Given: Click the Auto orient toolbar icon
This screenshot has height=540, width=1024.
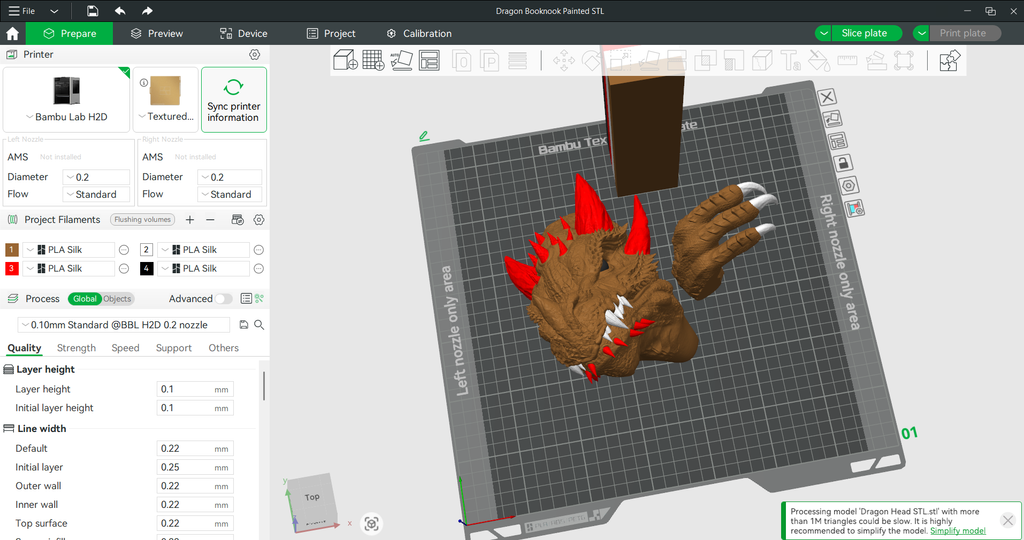Looking at the screenshot, I should (x=401, y=61).
